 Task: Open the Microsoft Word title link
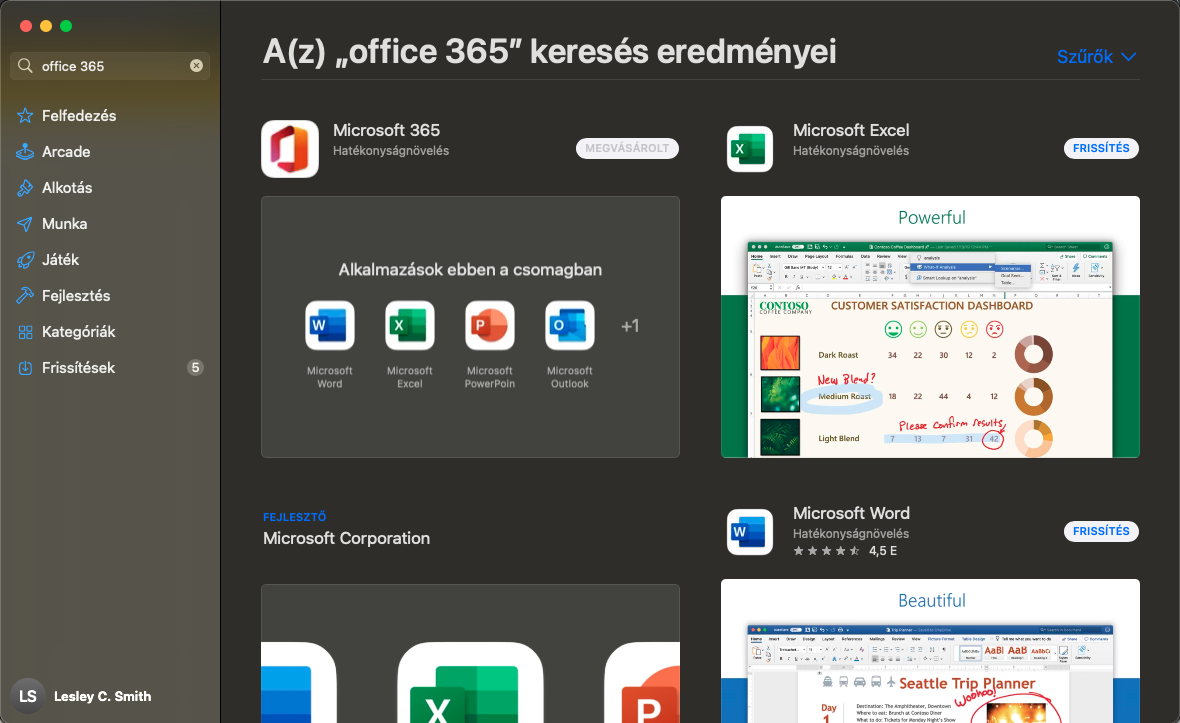851,513
